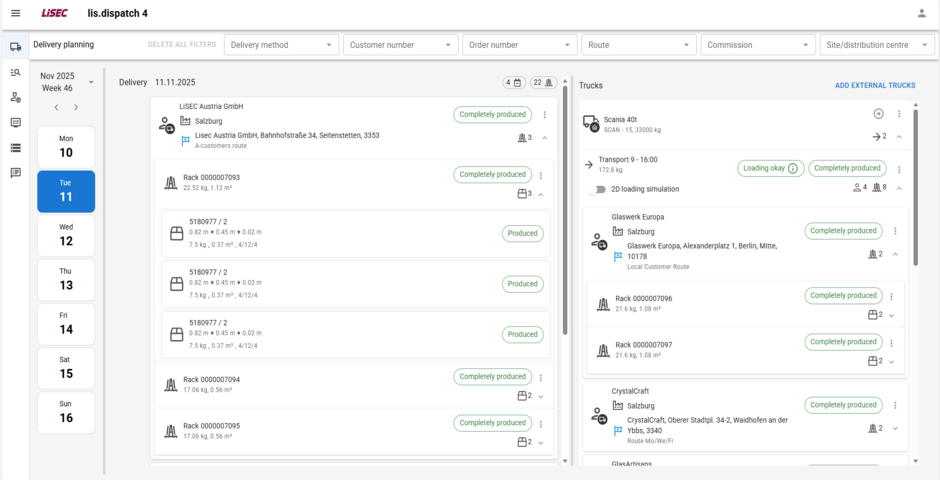Open Nov 2025 Week 46 month selector
Image resolution: width=940 pixels, height=480 pixels.
[90, 82]
